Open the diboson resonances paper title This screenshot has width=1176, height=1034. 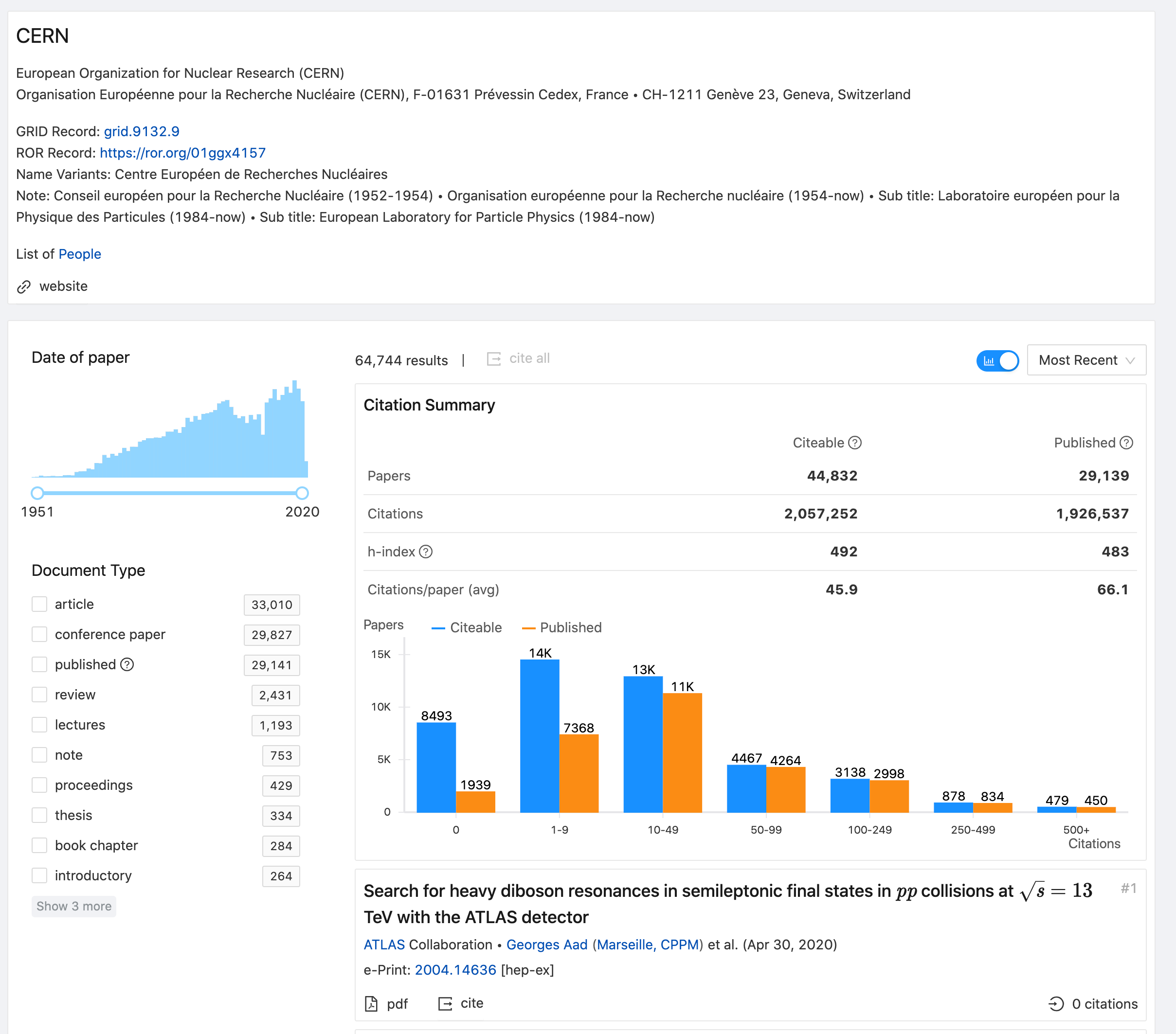728,904
